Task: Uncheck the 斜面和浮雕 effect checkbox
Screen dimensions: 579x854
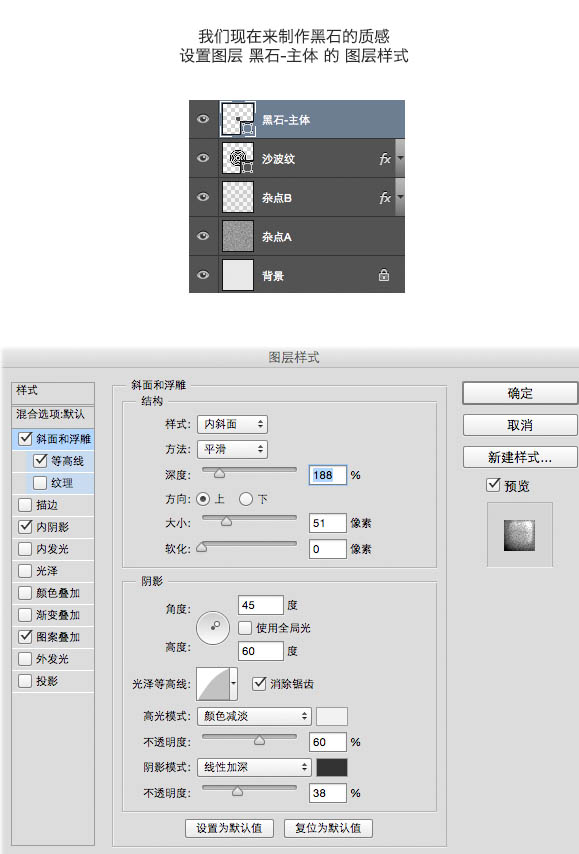Action: (25, 438)
